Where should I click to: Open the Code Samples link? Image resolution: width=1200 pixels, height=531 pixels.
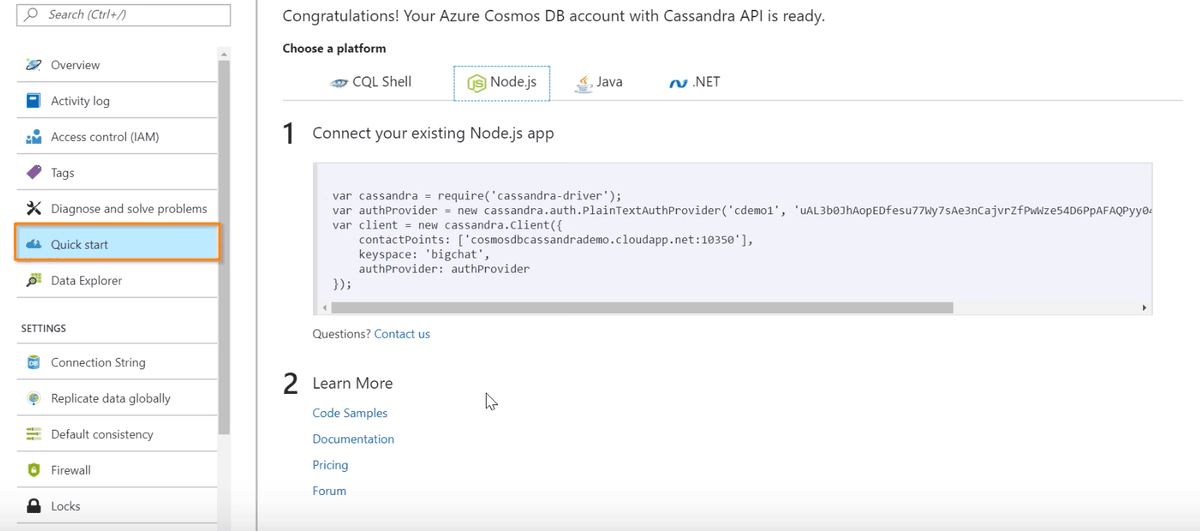(x=350, y=413)
